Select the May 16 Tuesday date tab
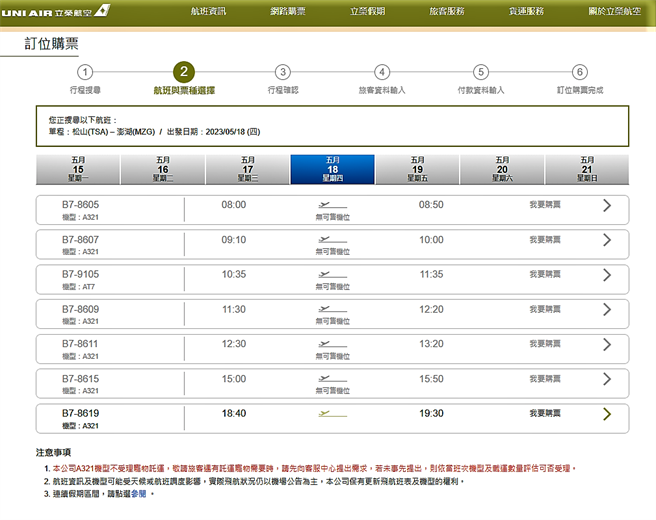 (x=163, y=169)
